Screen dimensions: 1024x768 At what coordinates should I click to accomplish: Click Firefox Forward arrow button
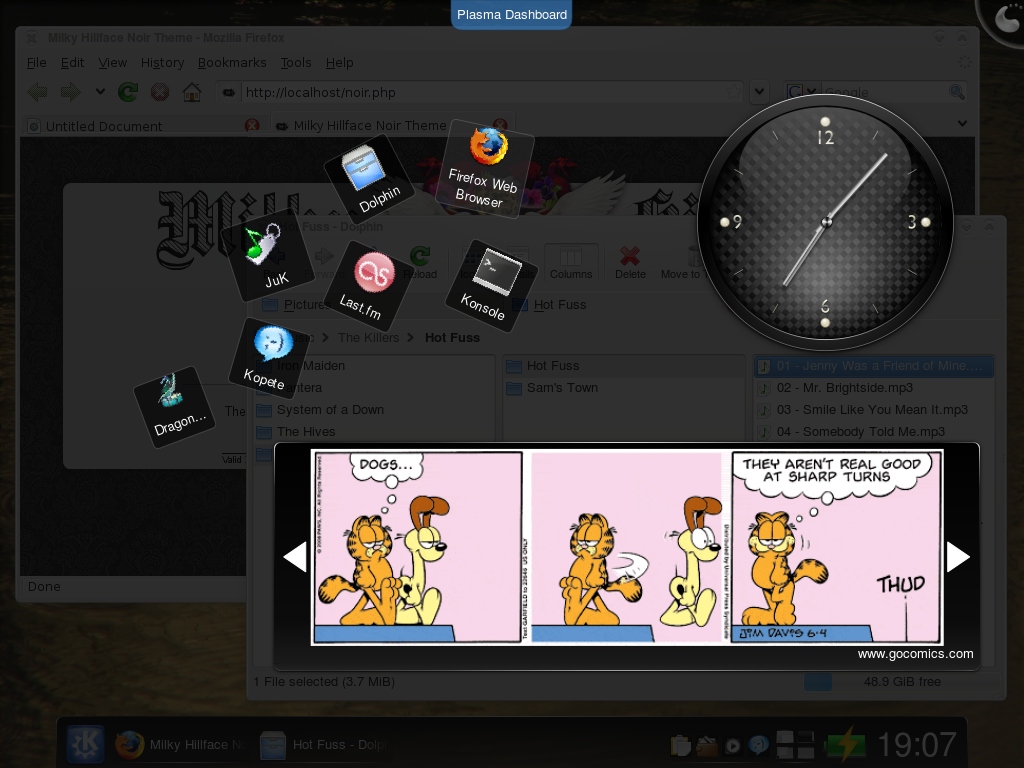(71, 92)
